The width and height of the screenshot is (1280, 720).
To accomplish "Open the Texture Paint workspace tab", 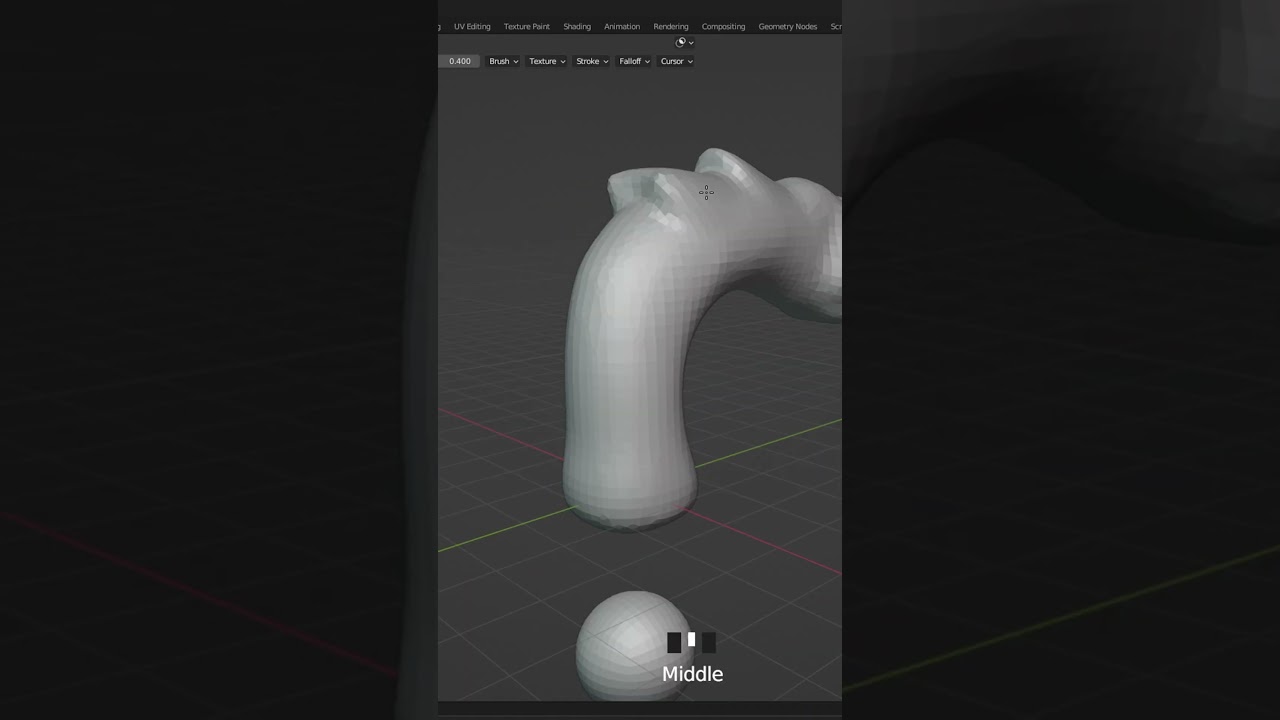I will coord(527,27).
